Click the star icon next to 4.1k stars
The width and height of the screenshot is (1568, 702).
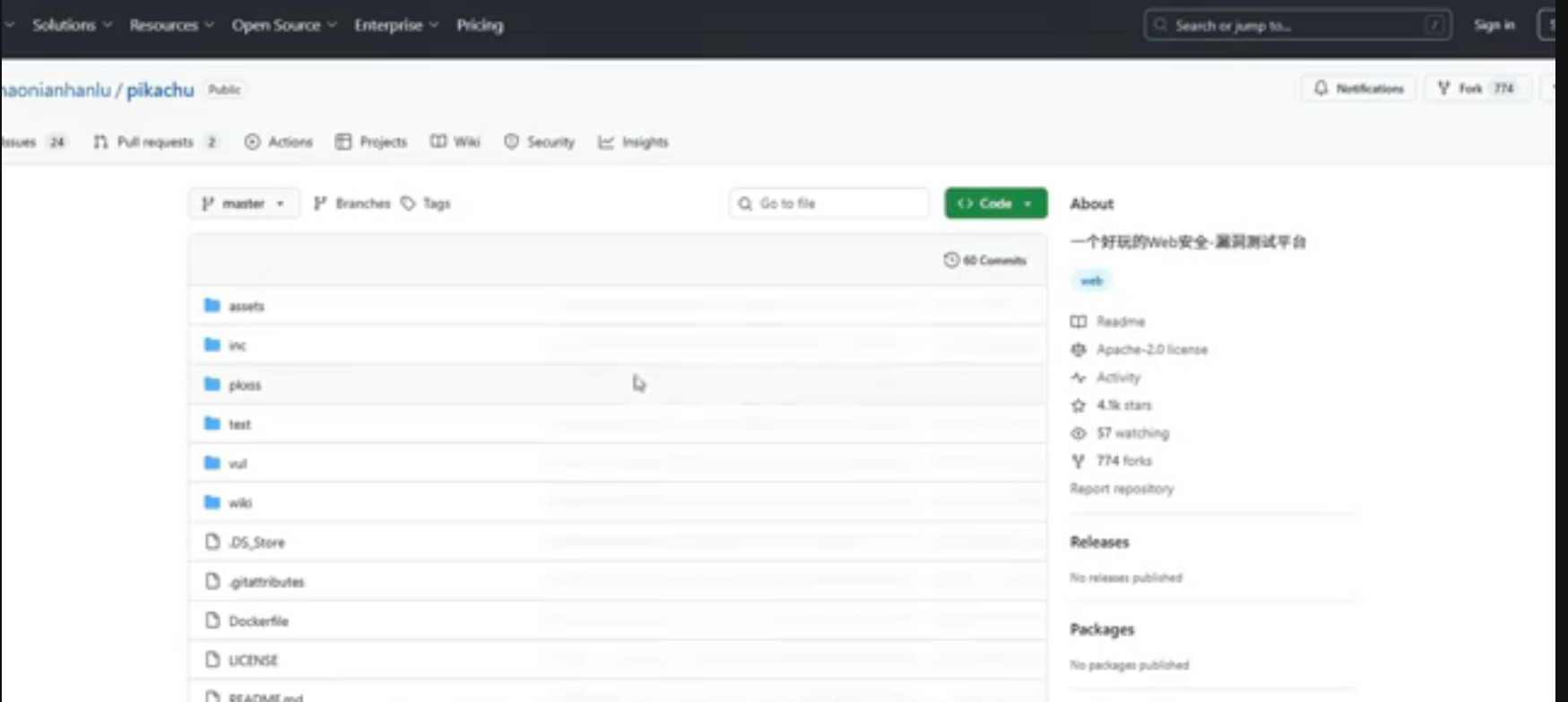point(1079,405)
